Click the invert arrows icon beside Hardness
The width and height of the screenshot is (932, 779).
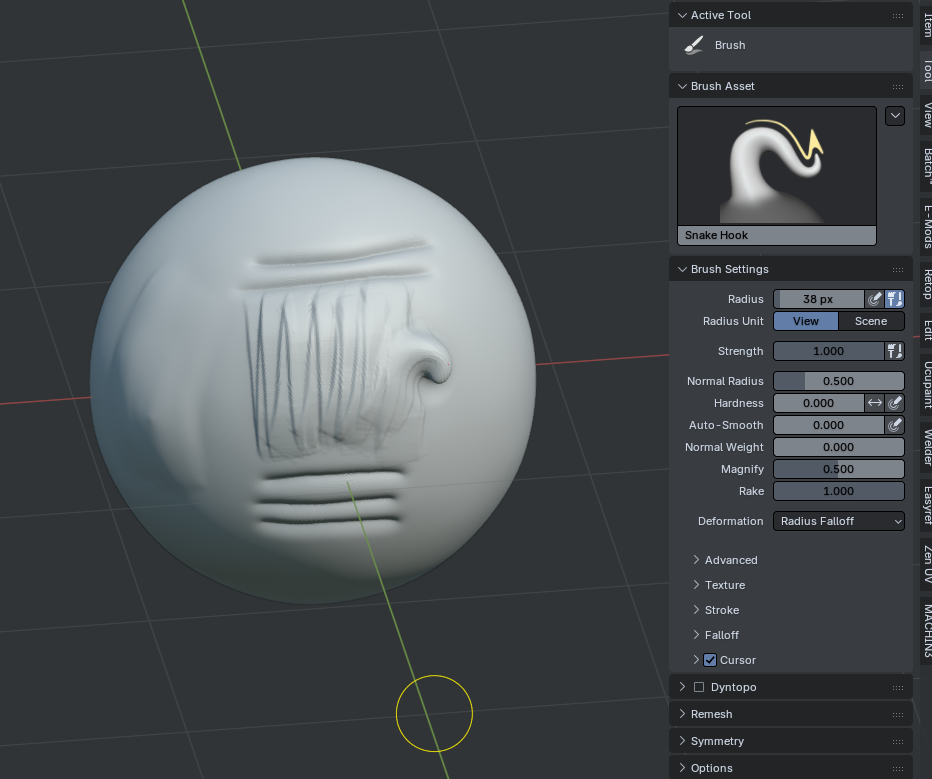pos(874,403)
